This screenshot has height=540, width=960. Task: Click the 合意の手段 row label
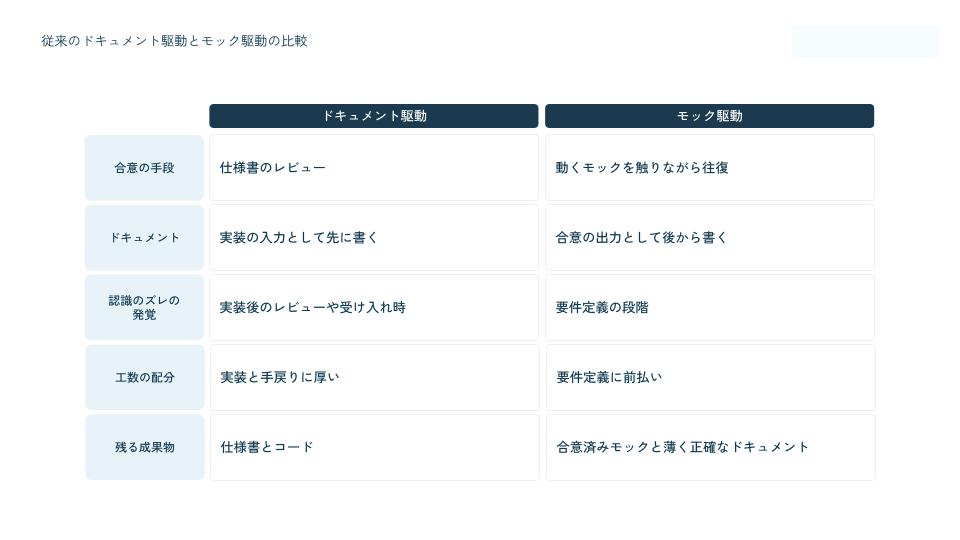click(144, 168)
